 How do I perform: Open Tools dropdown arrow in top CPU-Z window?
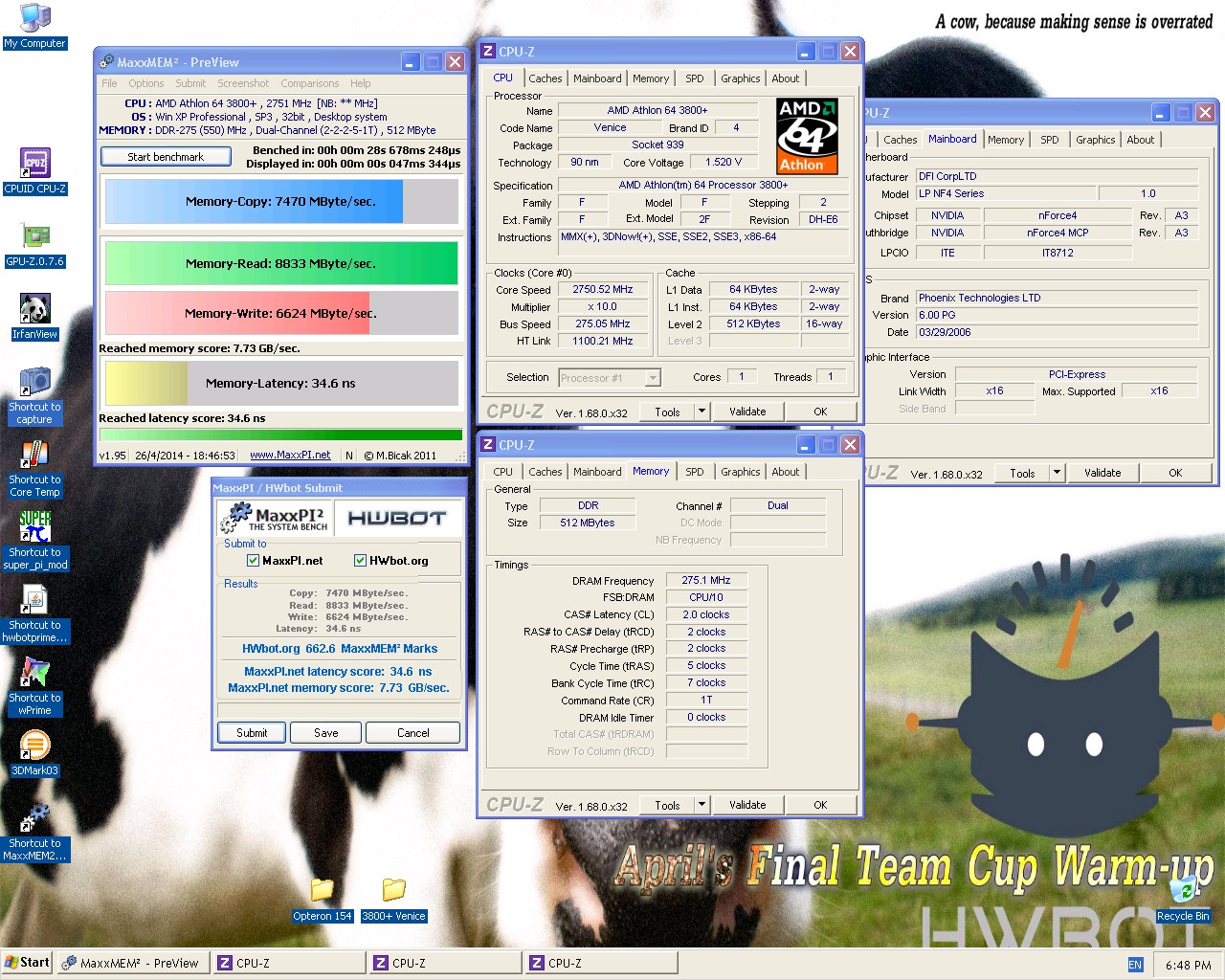click(x=702, y=412)
